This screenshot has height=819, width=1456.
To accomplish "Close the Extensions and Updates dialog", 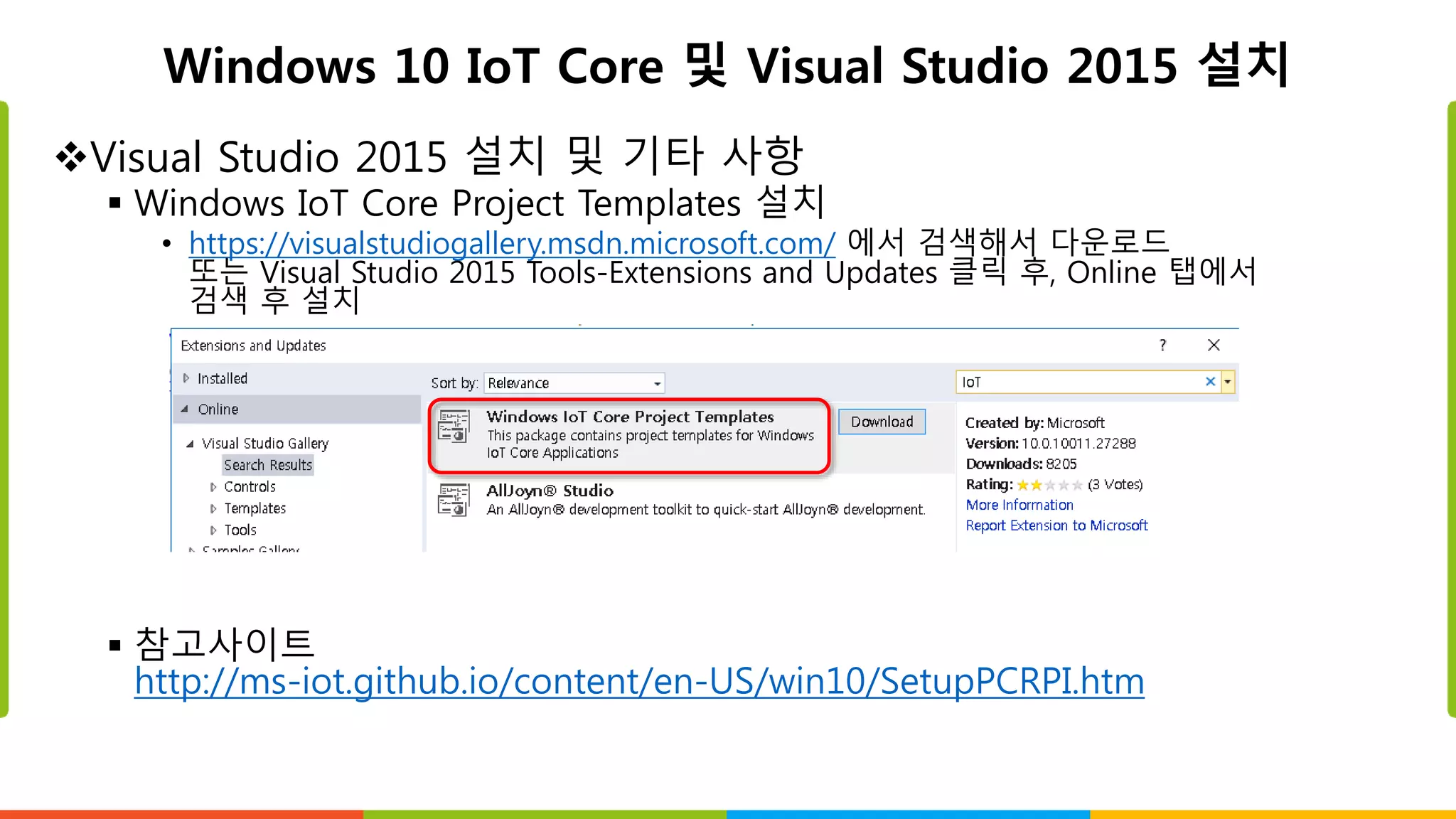I will pos(1214,345).
